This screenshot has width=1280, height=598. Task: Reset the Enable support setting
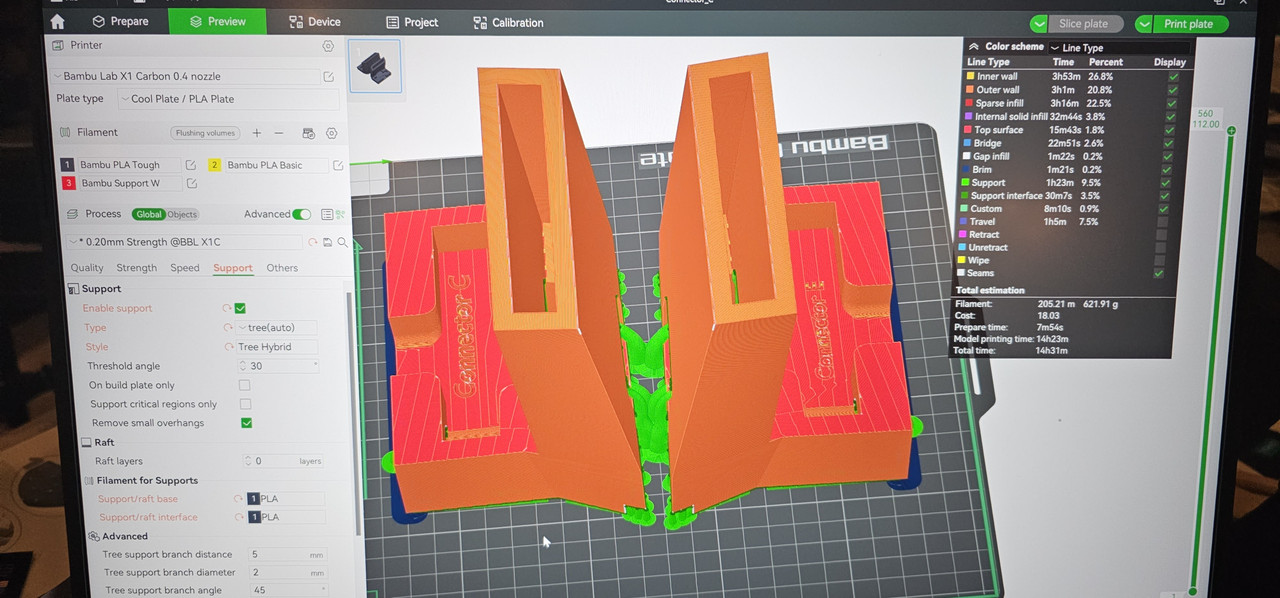tap(227, 308)
